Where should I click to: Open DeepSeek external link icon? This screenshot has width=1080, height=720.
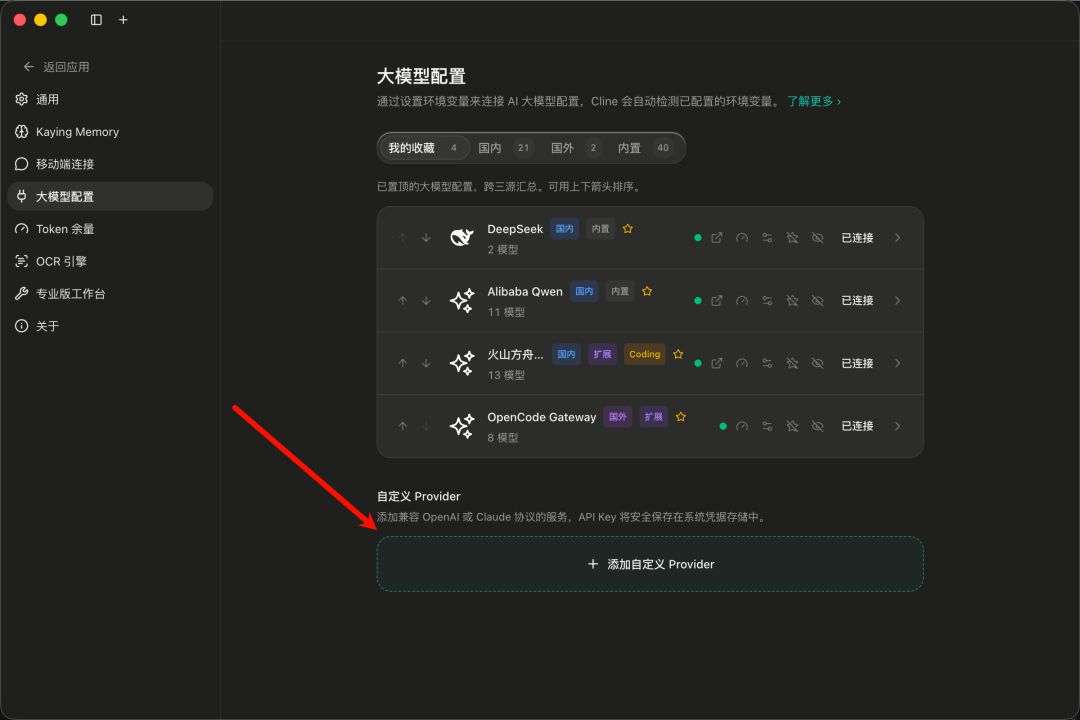click(717, 238)
